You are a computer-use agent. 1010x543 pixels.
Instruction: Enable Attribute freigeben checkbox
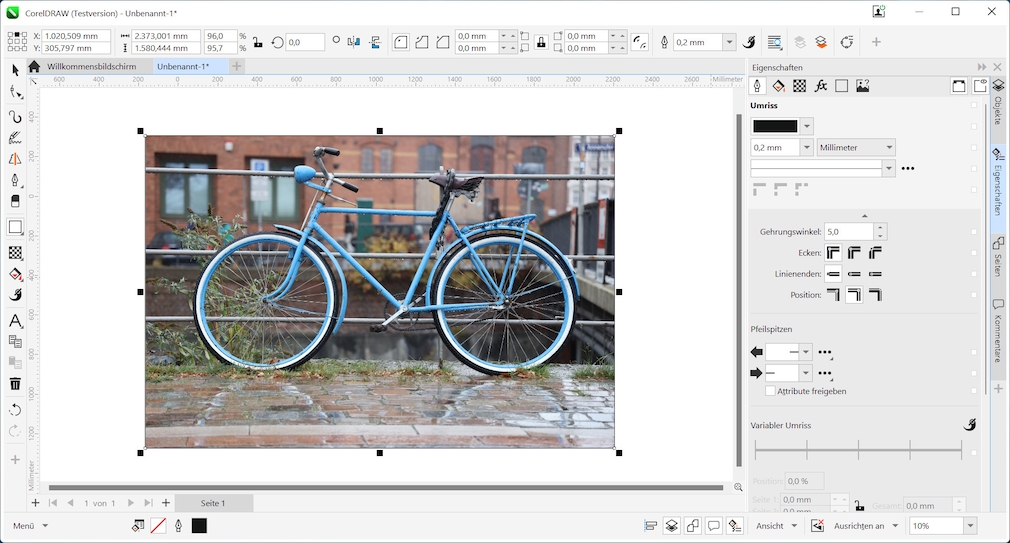coord(770,391)
